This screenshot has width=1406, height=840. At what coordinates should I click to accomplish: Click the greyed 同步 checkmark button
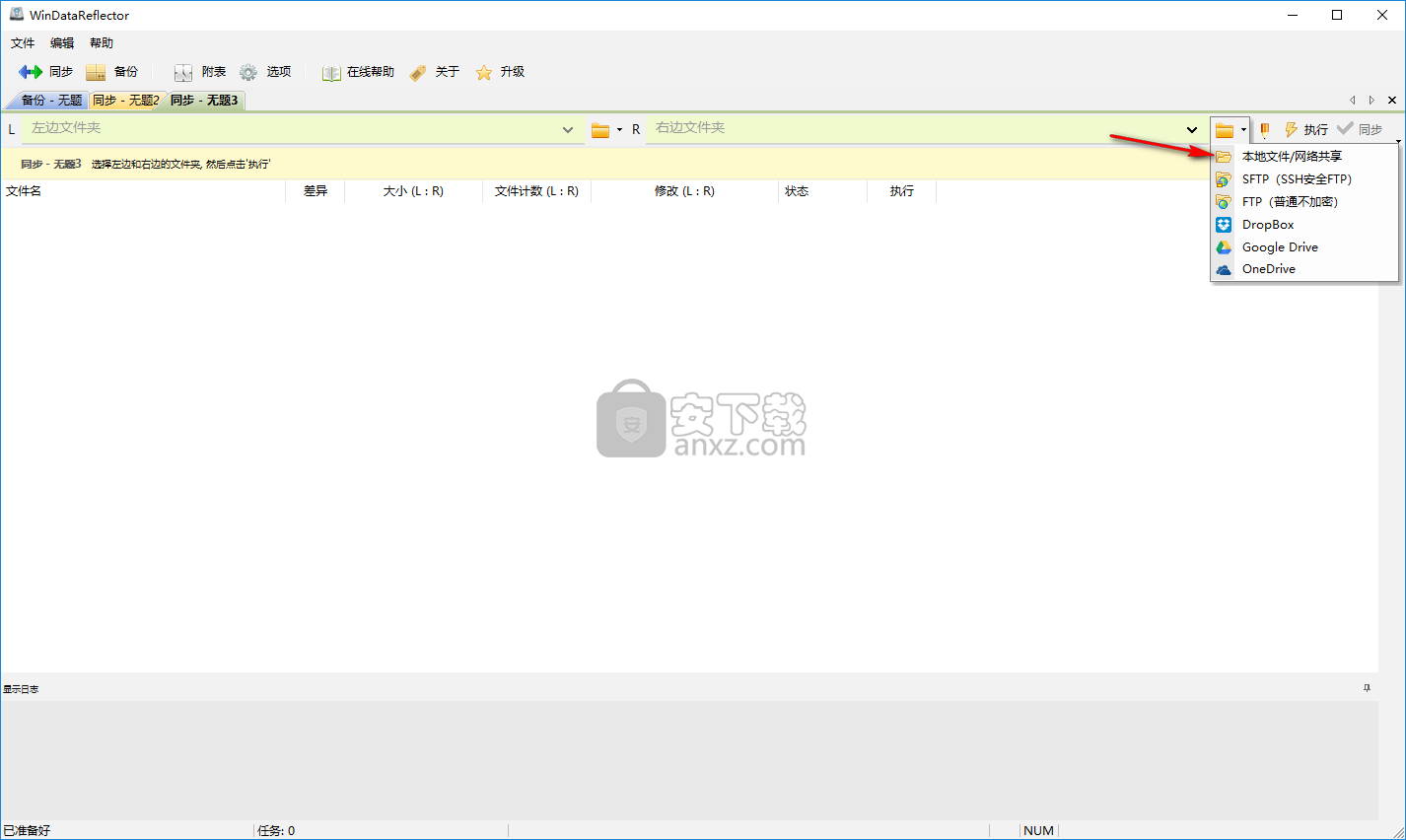pos(1360,129)
